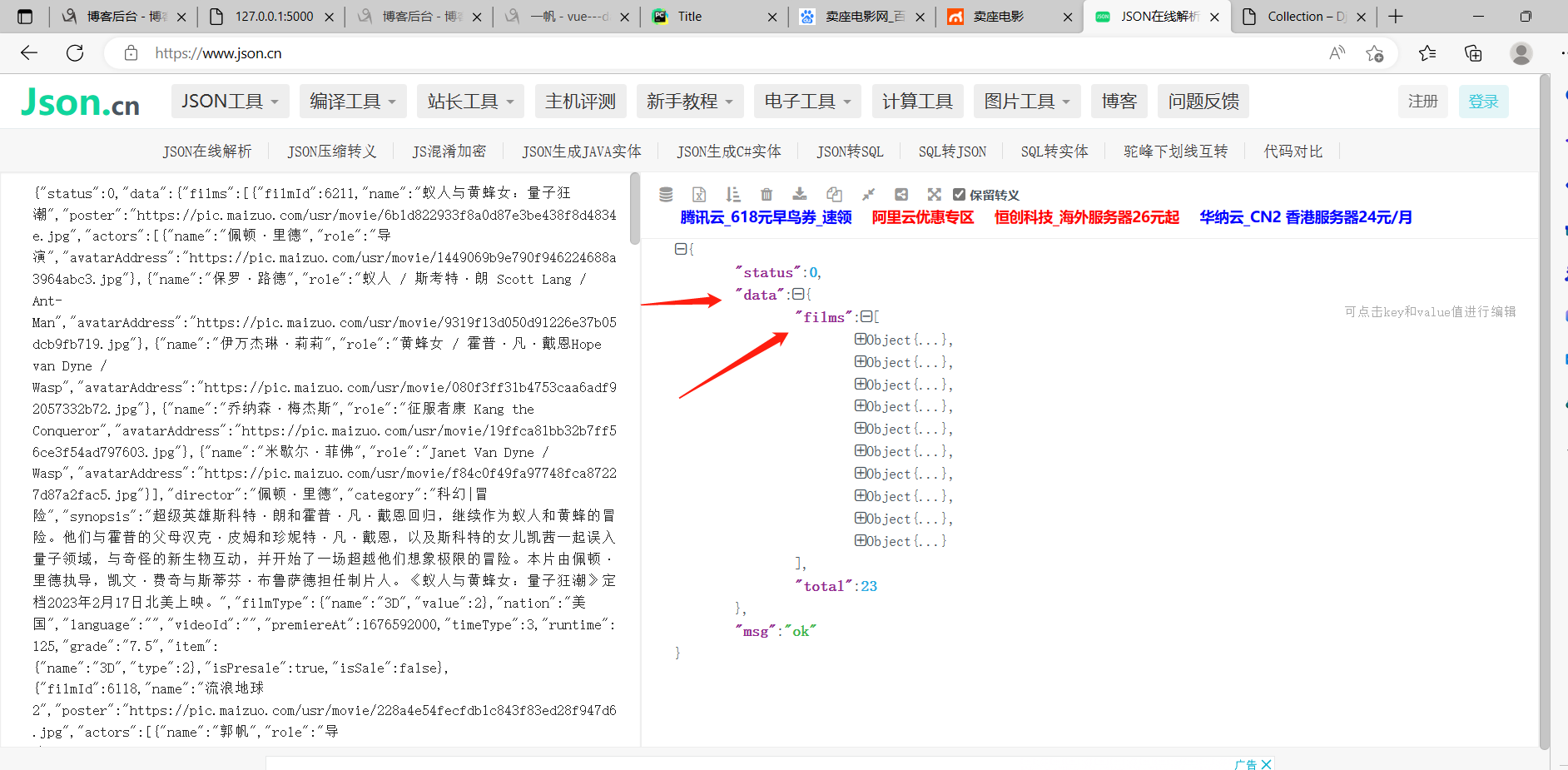
Task: Click the sort JSON keys icon
Action: pos(732,194)
